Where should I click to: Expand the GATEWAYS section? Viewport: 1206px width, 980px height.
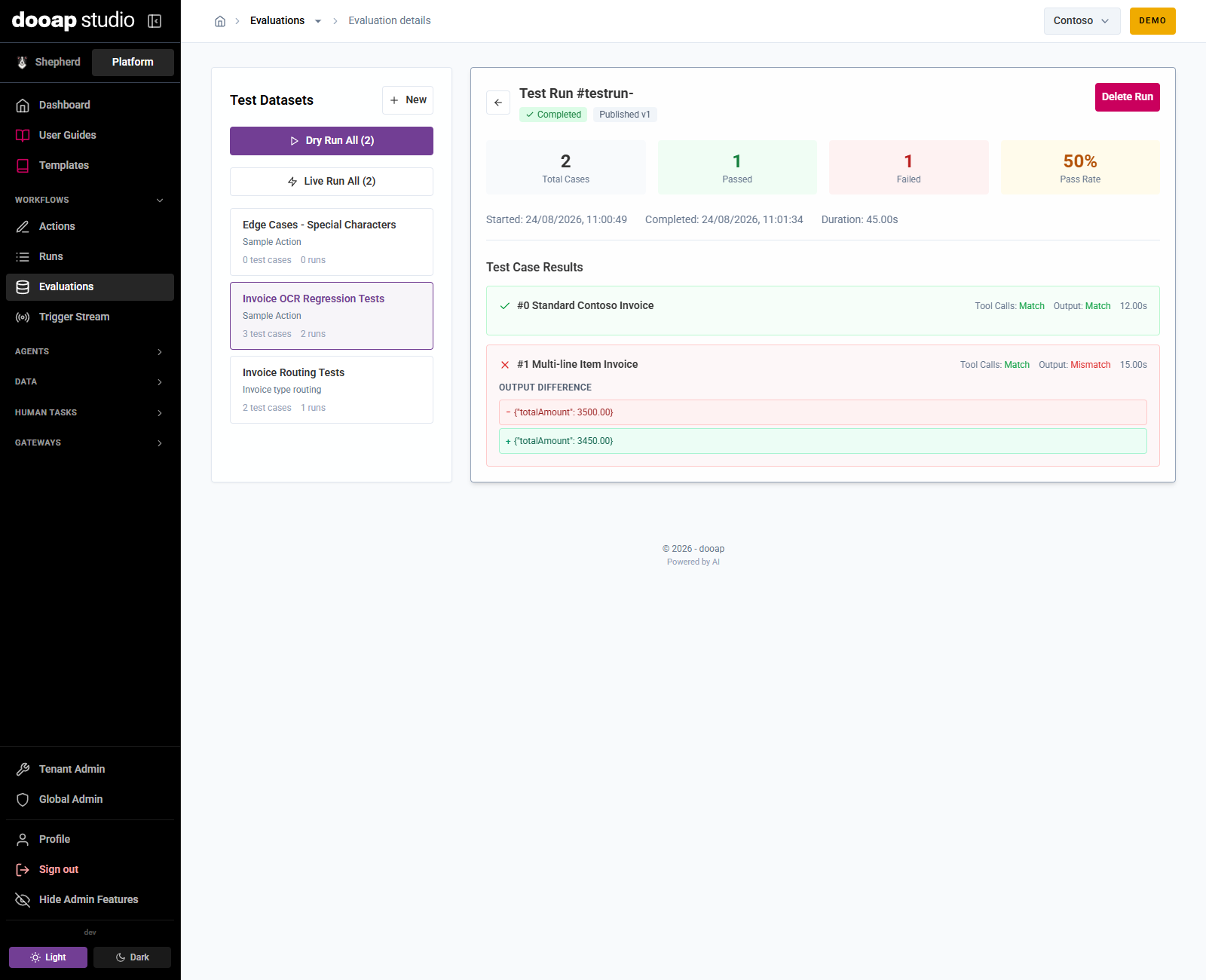[90, 443]
